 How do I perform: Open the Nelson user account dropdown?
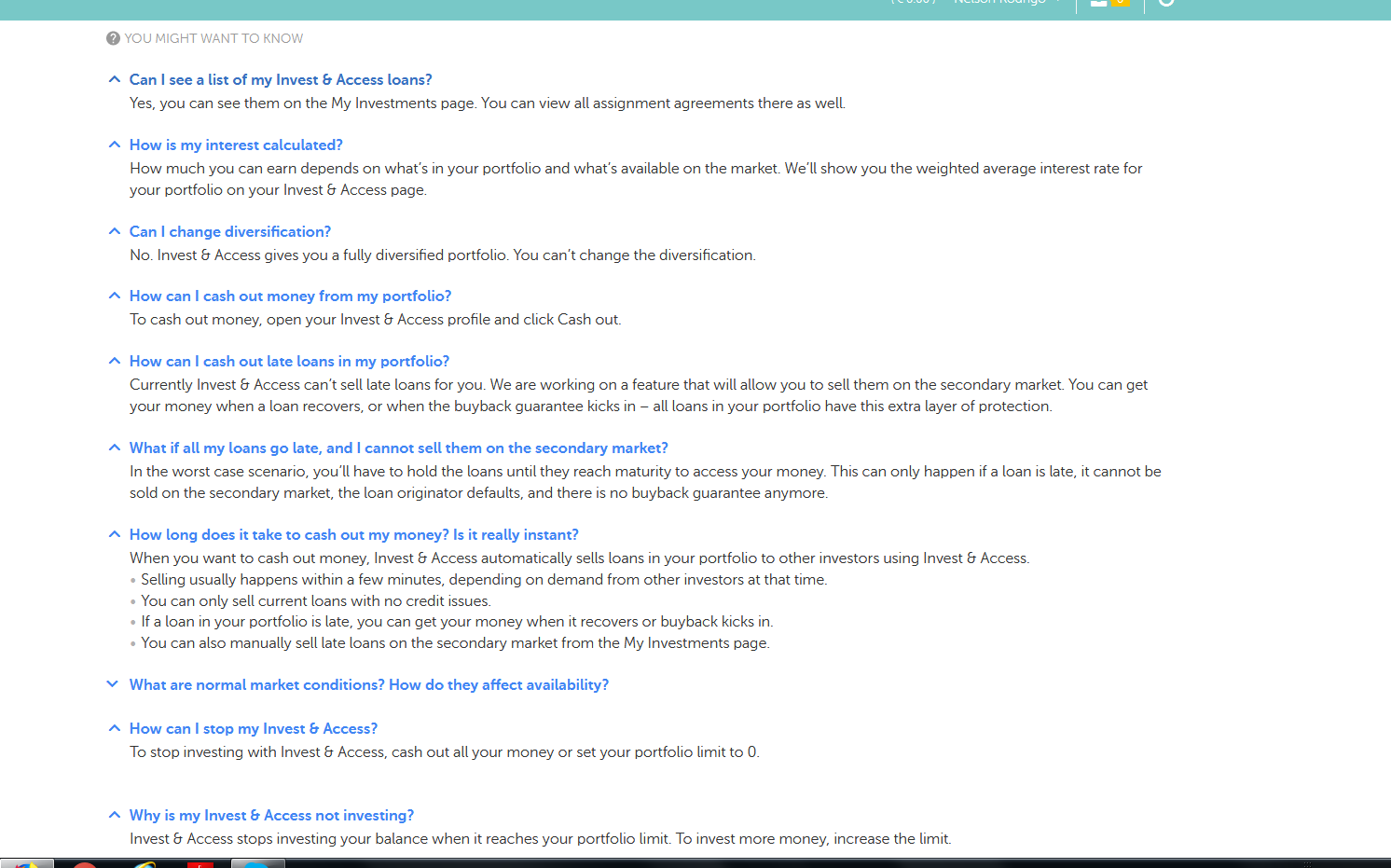pyautogui.click(x=1007, y=3)
